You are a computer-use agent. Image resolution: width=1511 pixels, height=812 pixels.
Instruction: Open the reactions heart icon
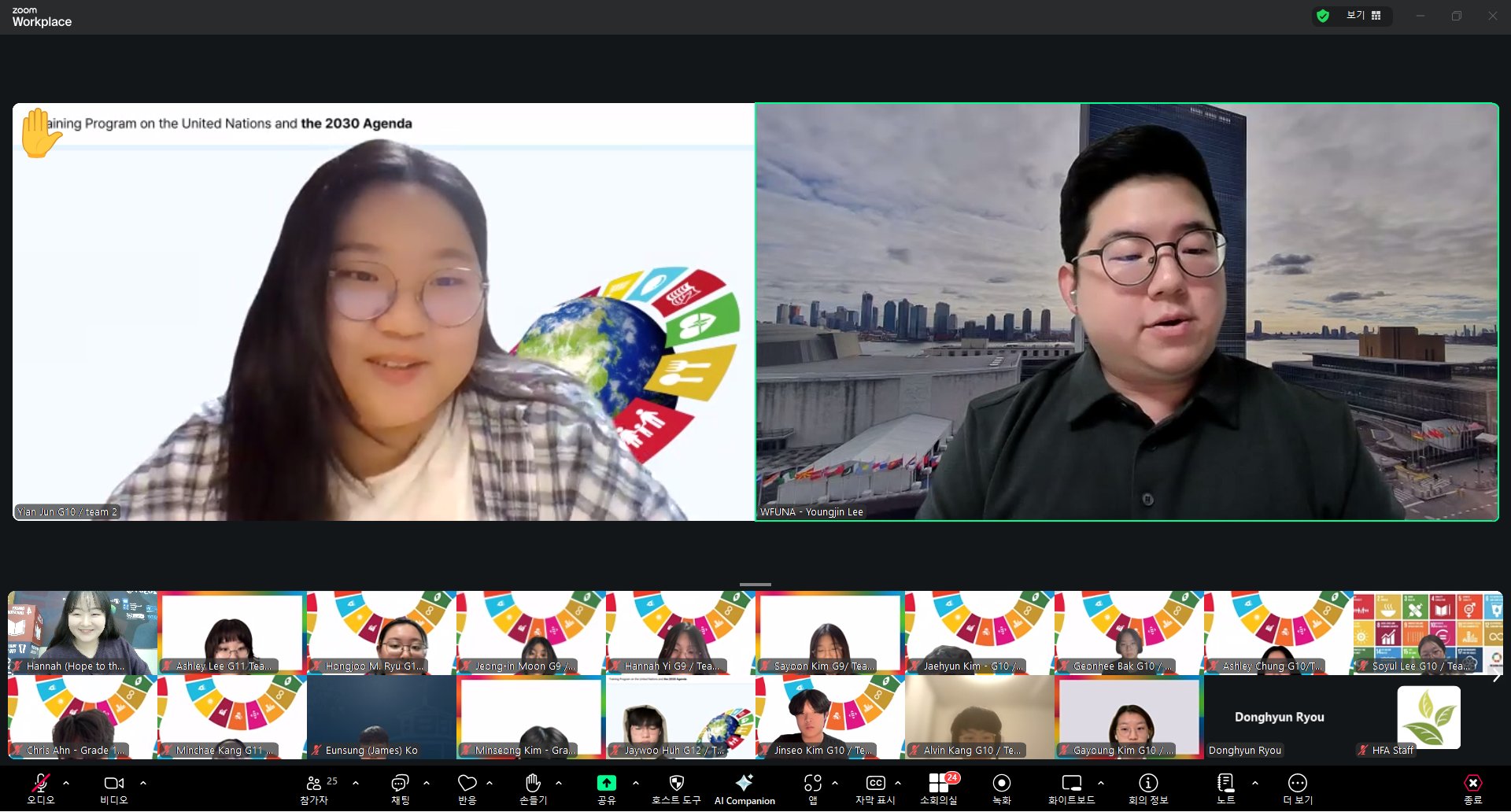[467, 783]
